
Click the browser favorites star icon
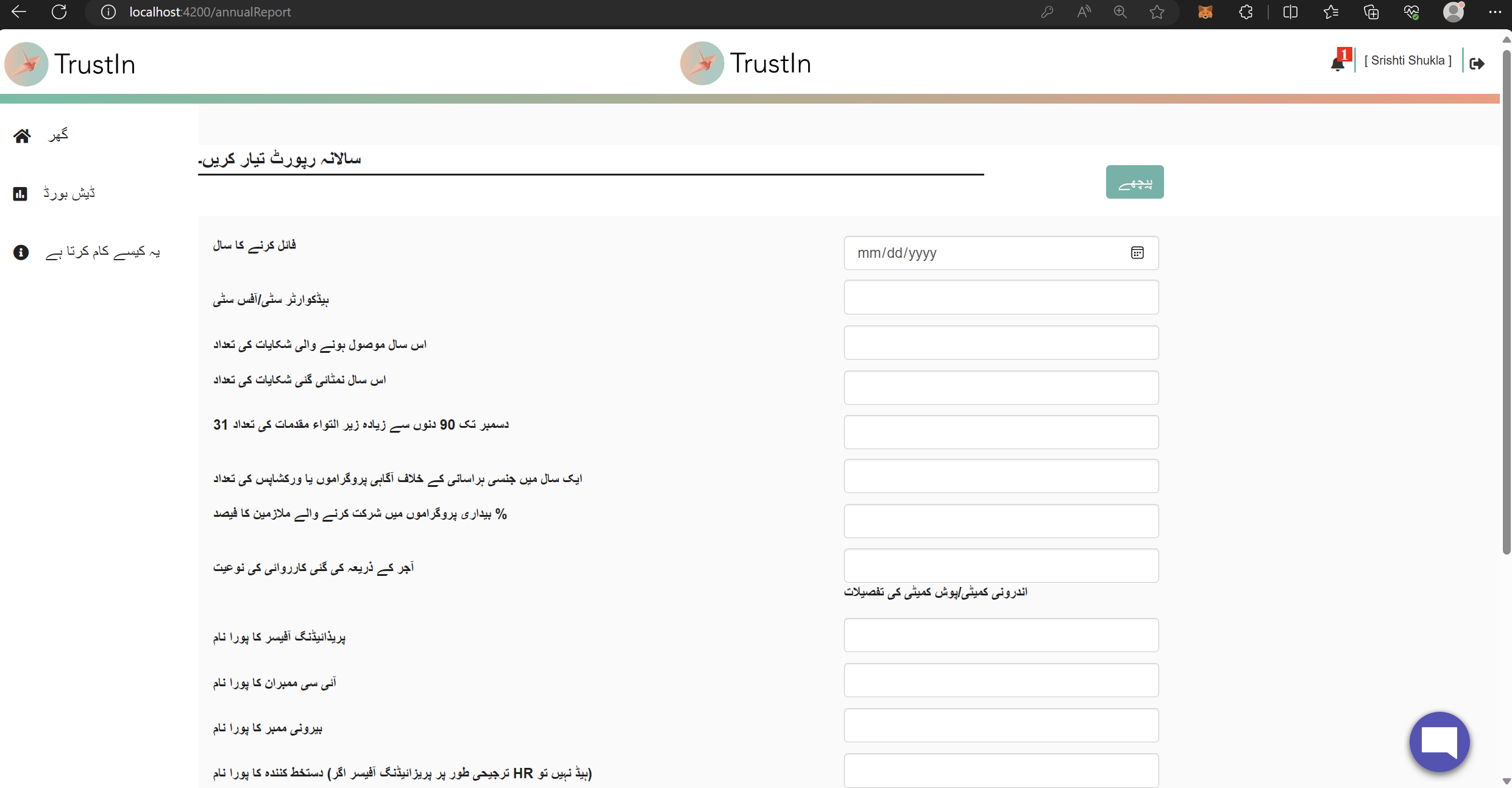[1157, 12]
